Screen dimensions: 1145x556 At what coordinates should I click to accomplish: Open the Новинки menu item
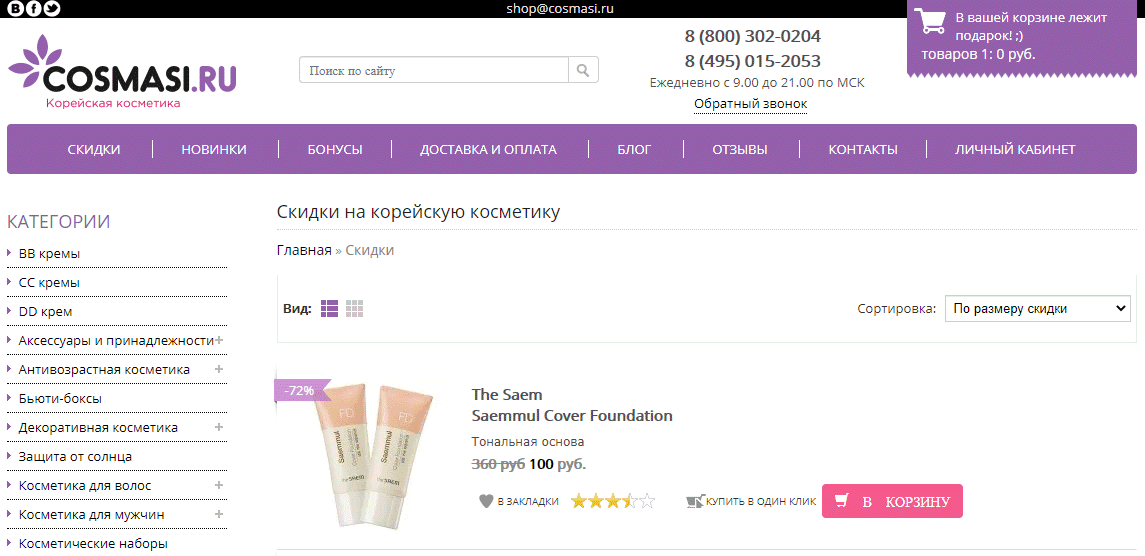point(214,150)
